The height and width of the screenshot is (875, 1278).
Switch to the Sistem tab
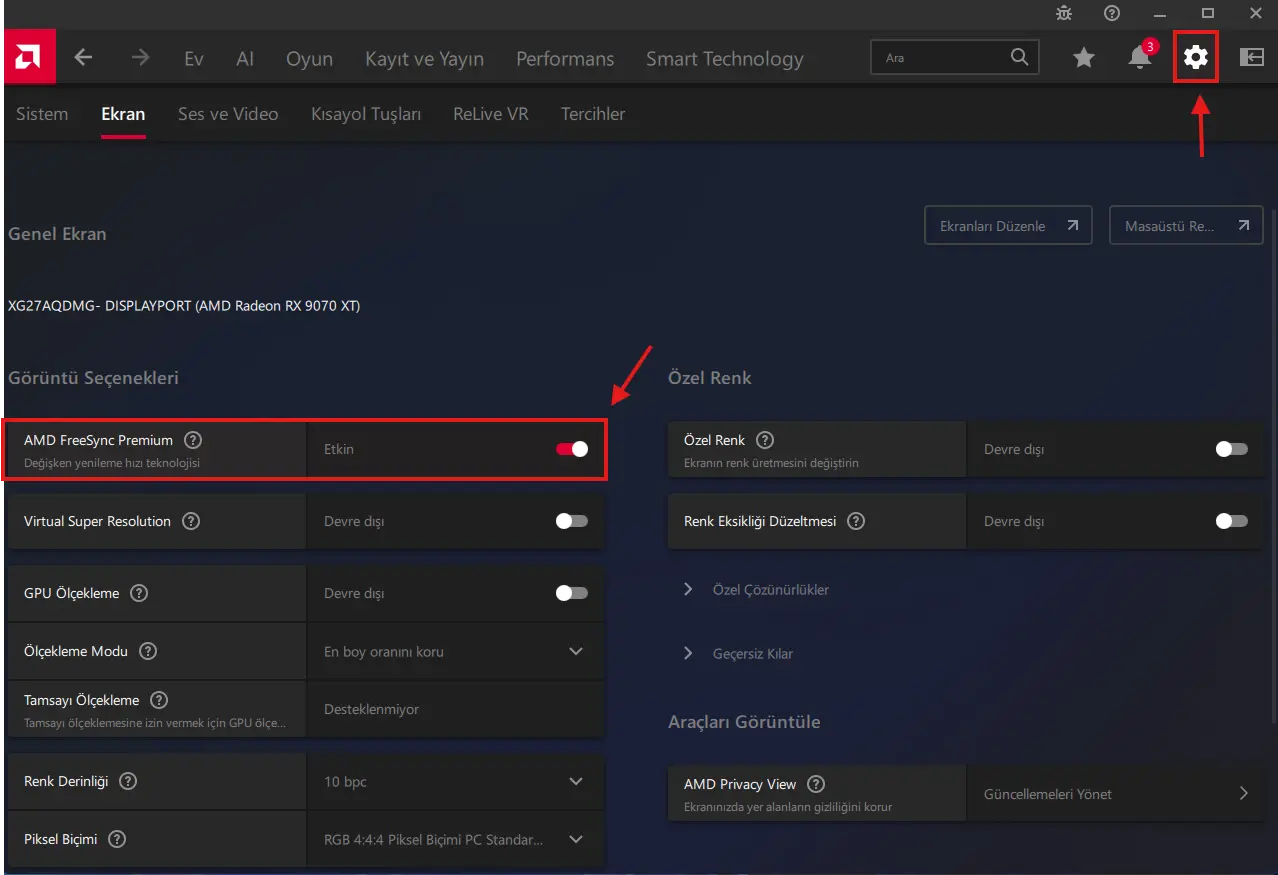pos(42,114)
